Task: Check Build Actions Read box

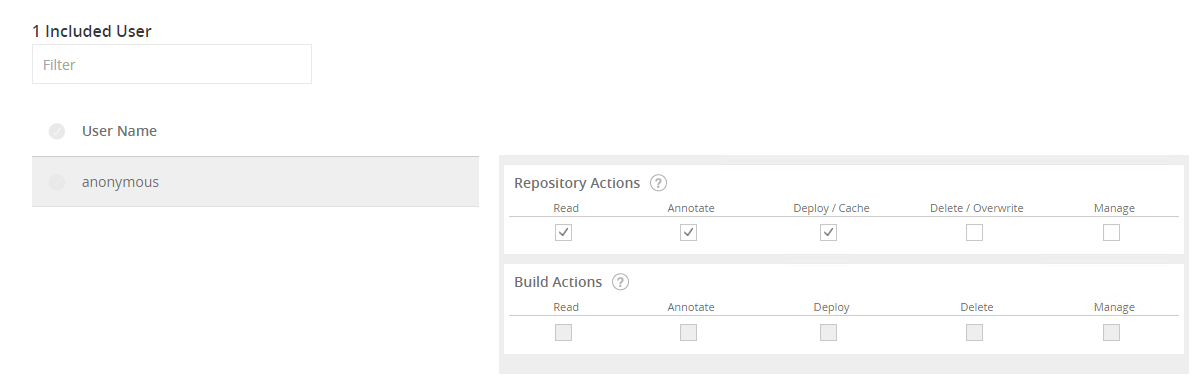Action: 564,332
